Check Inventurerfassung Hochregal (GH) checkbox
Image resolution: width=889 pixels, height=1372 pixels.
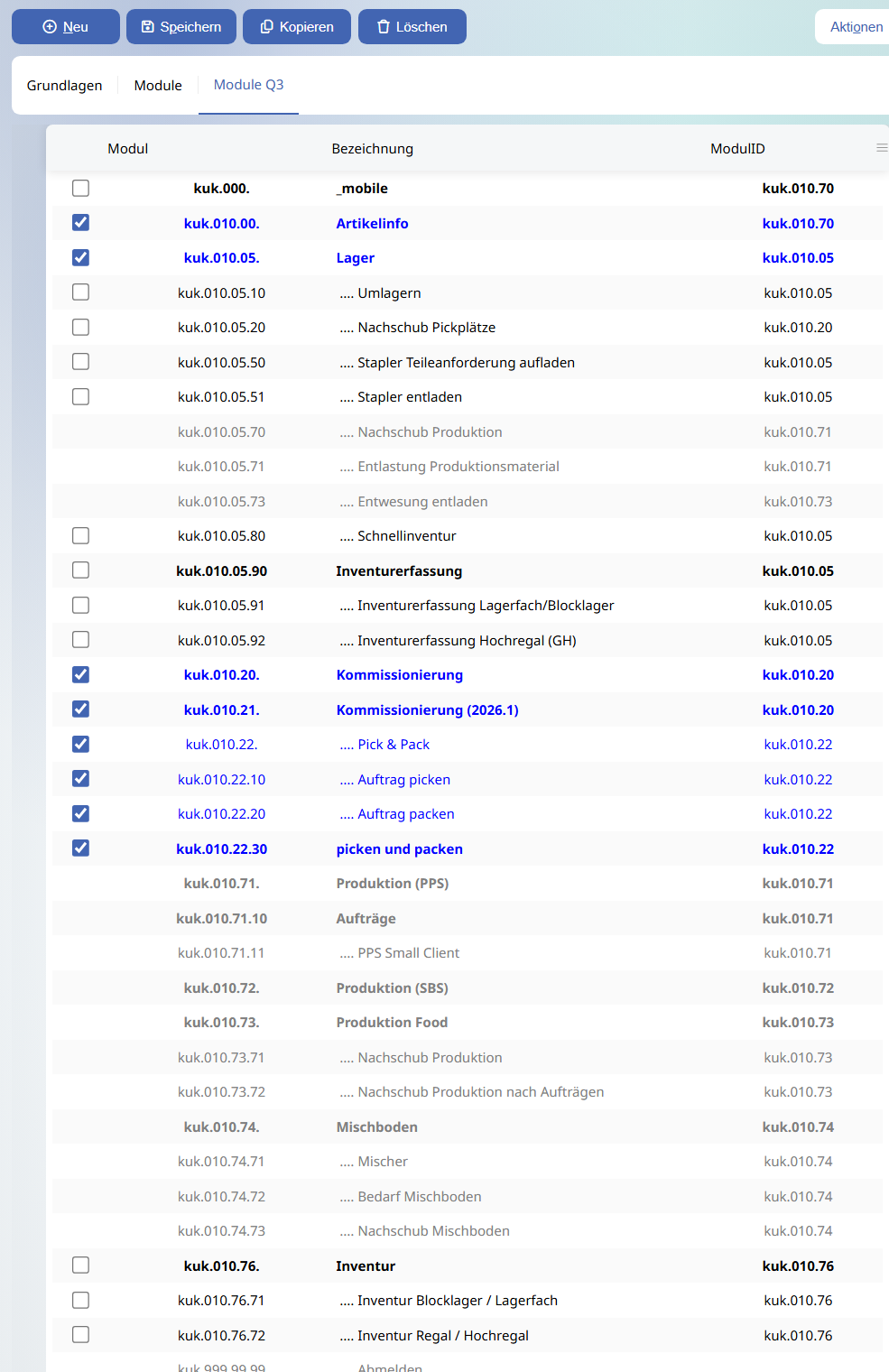80,640
